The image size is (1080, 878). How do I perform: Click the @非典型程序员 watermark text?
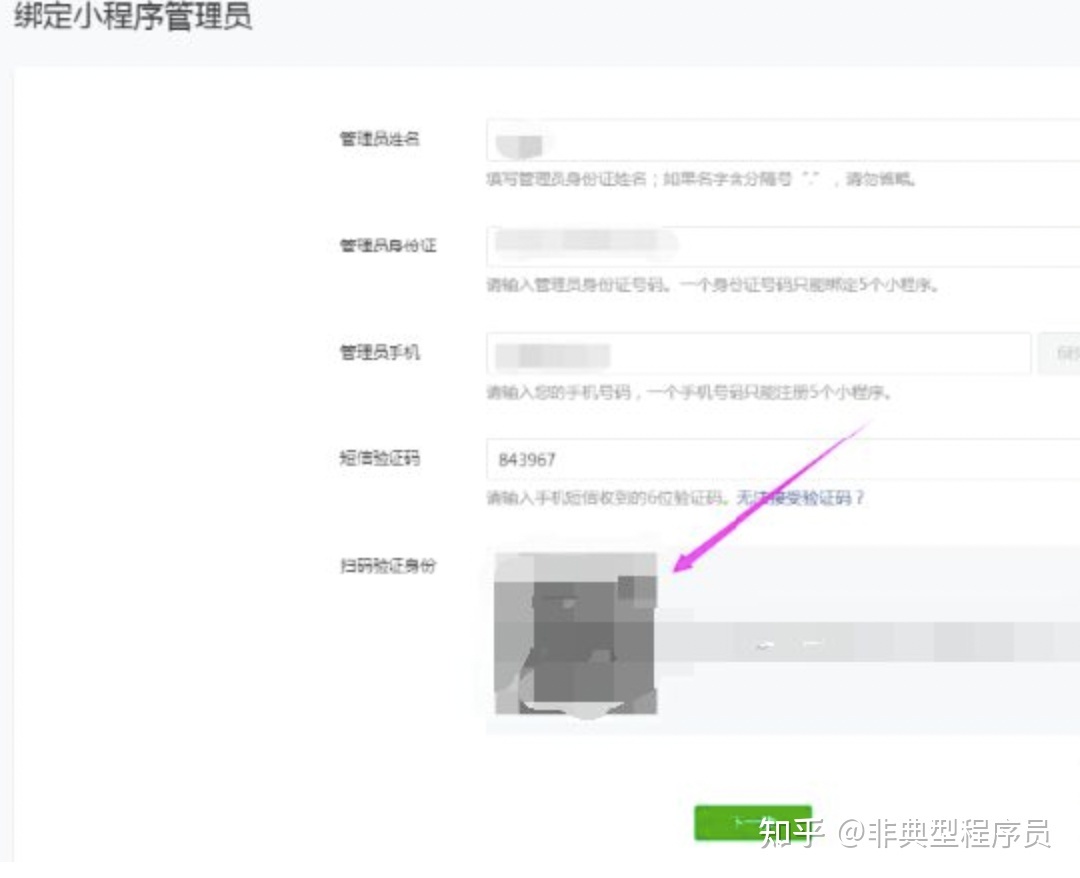944,832
